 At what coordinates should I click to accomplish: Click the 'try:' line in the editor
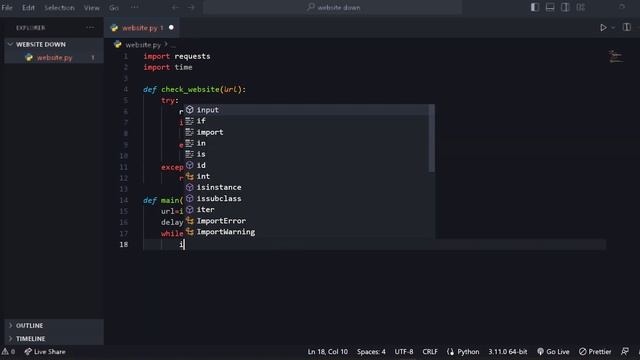pyautogui.click(x=170, y=100)
